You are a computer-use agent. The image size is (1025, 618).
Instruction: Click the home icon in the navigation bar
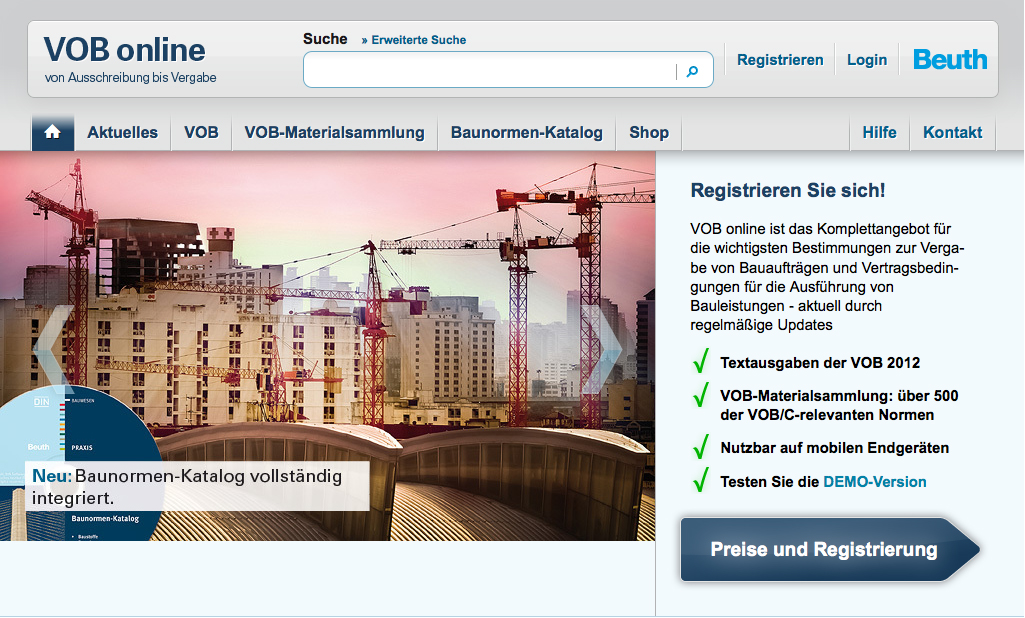52,131
